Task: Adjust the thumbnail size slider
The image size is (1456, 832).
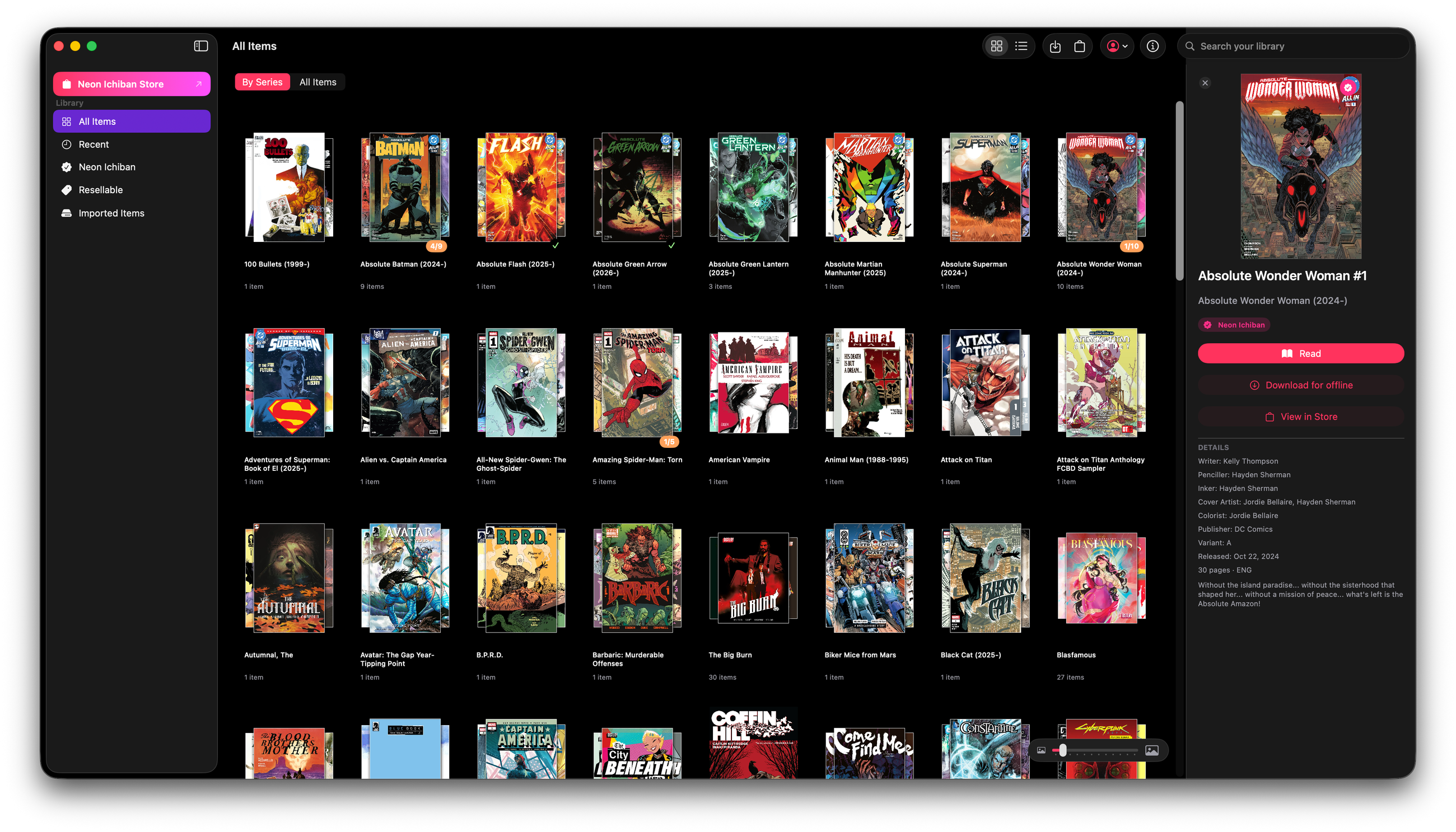Action: click(1095, 750)
